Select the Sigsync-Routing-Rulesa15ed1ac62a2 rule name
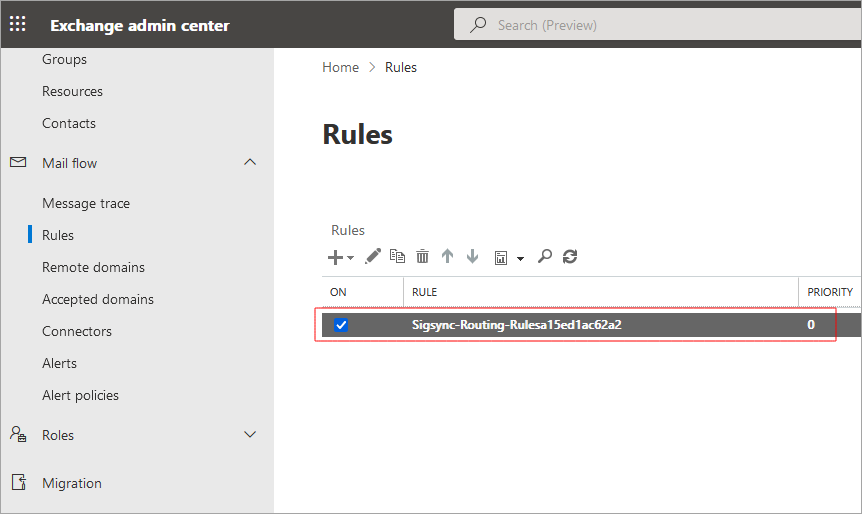 [x=516, y=325]
